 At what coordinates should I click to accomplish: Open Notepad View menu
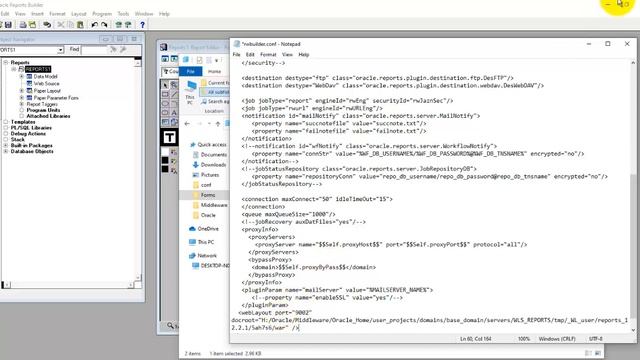(287, 54)
